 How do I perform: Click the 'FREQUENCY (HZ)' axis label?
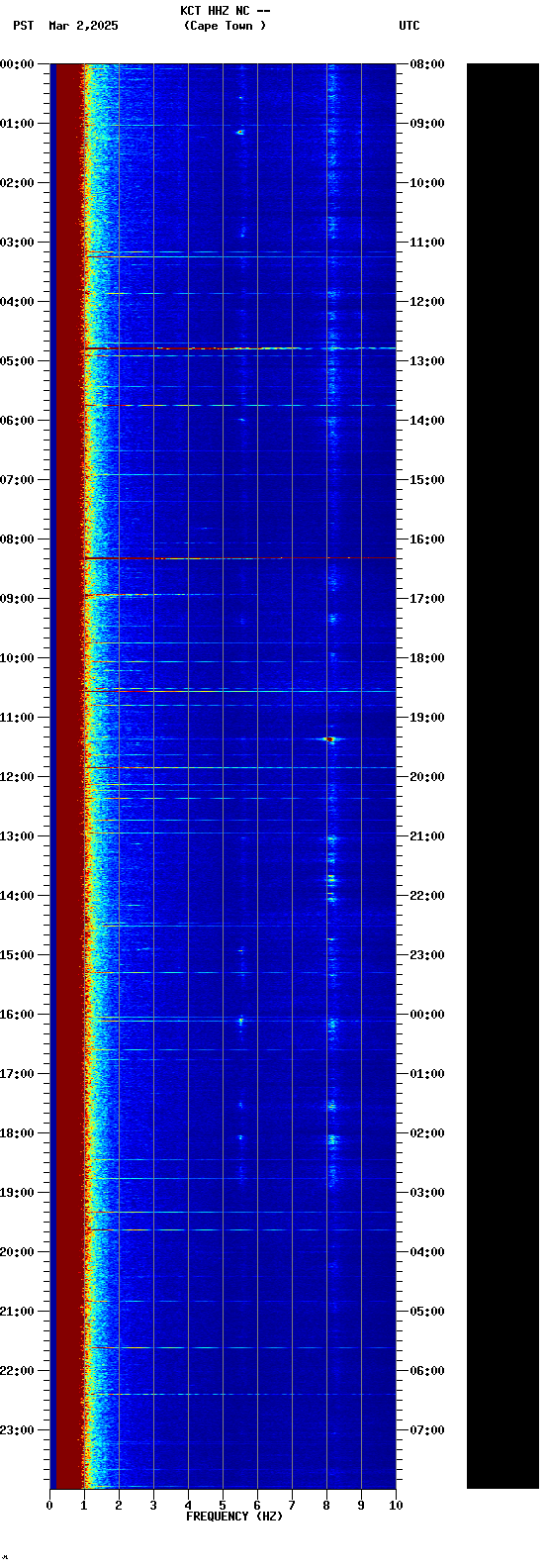pos(234,1517)
